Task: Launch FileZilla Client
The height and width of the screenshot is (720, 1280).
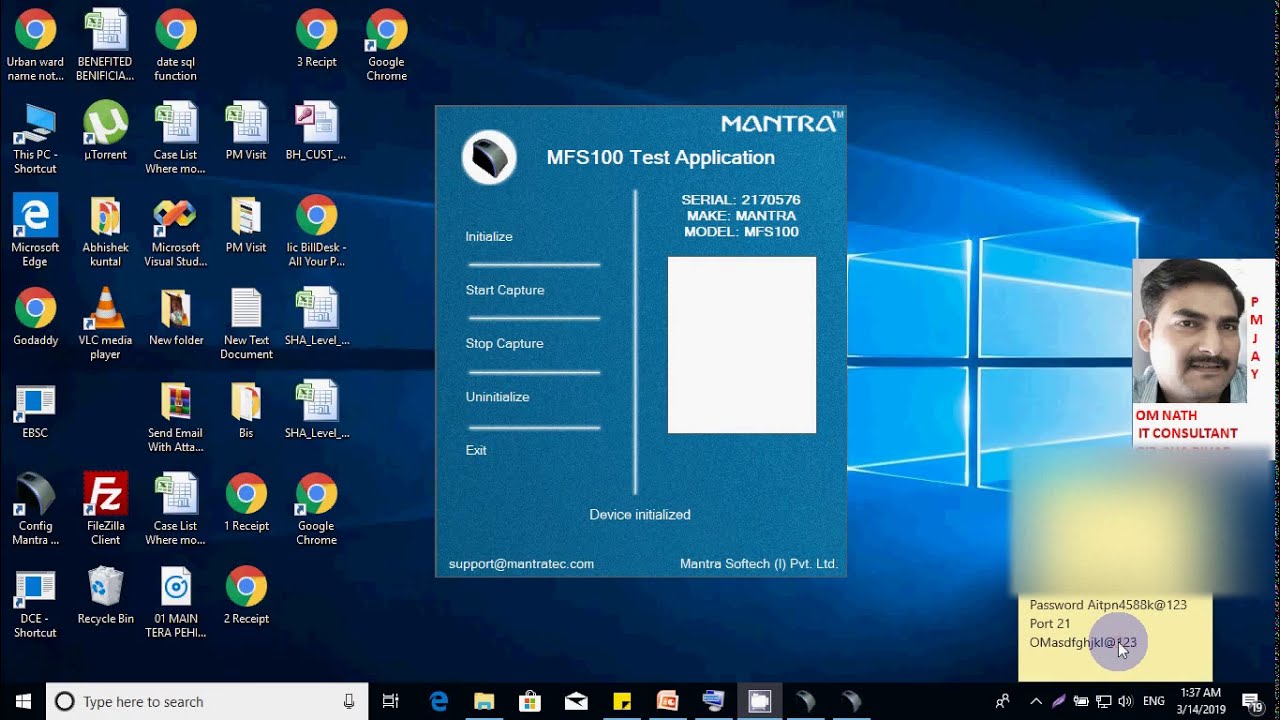Action: (105, 511)
